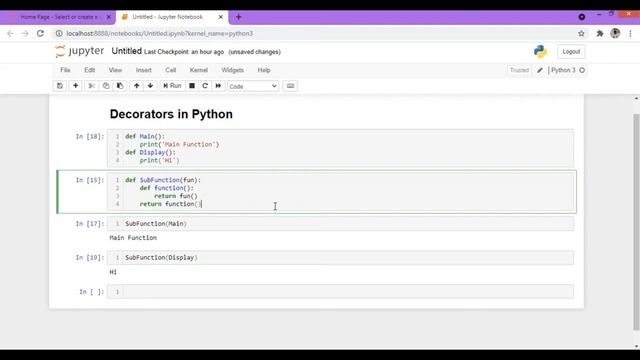Click the SubFunction(Display) code cell
640x360 pixels.
point(340,258)
